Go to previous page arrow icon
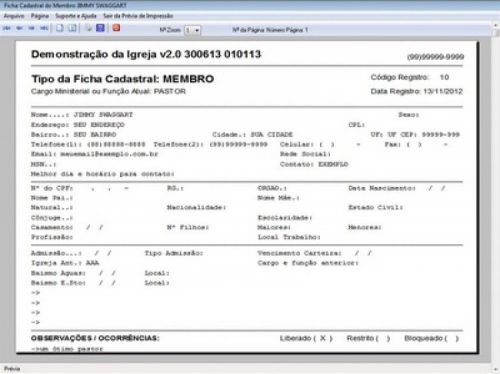 tap(19, 28)
